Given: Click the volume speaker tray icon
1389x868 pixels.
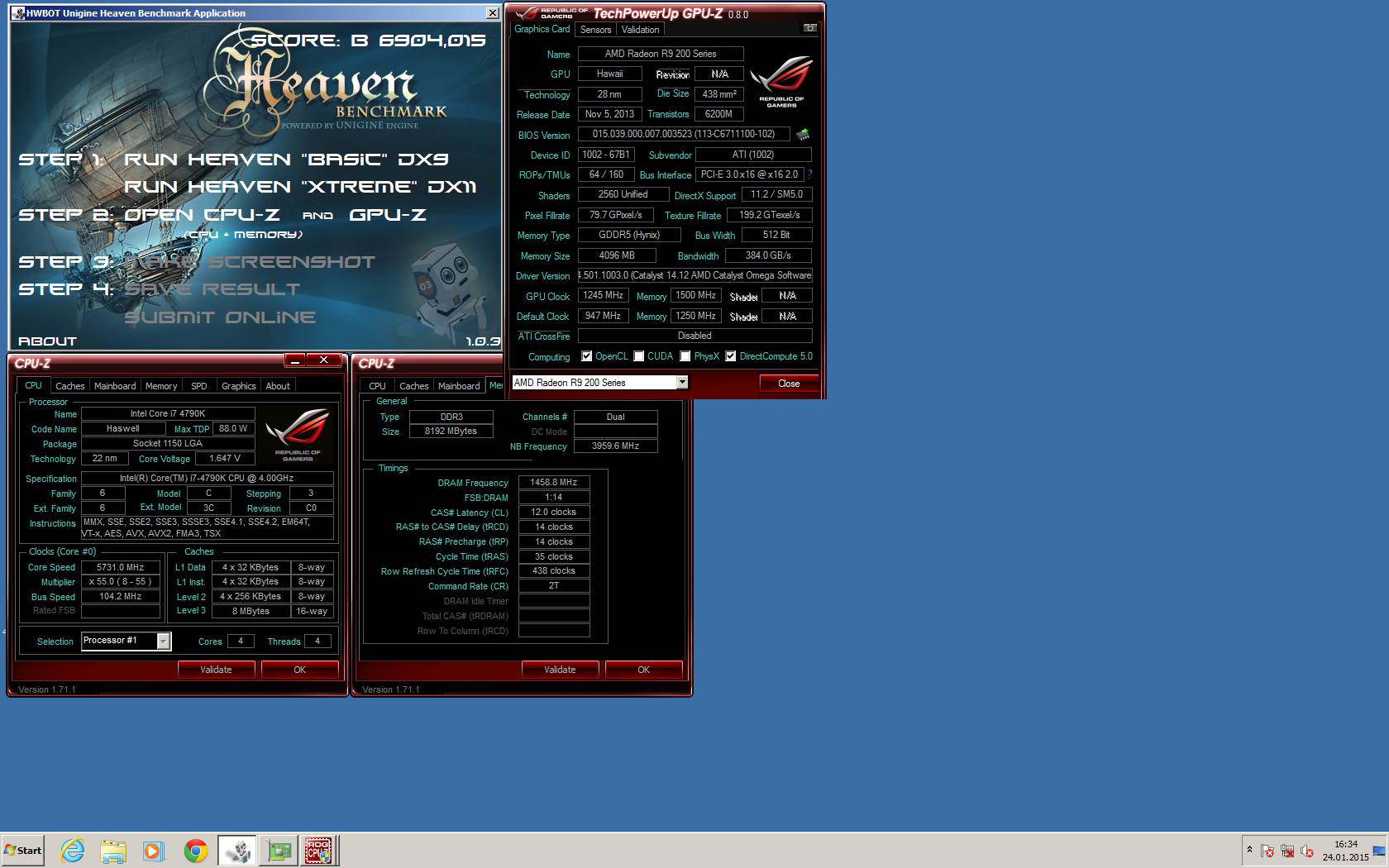Looking at the screenshot, I should click(1307, 851).
